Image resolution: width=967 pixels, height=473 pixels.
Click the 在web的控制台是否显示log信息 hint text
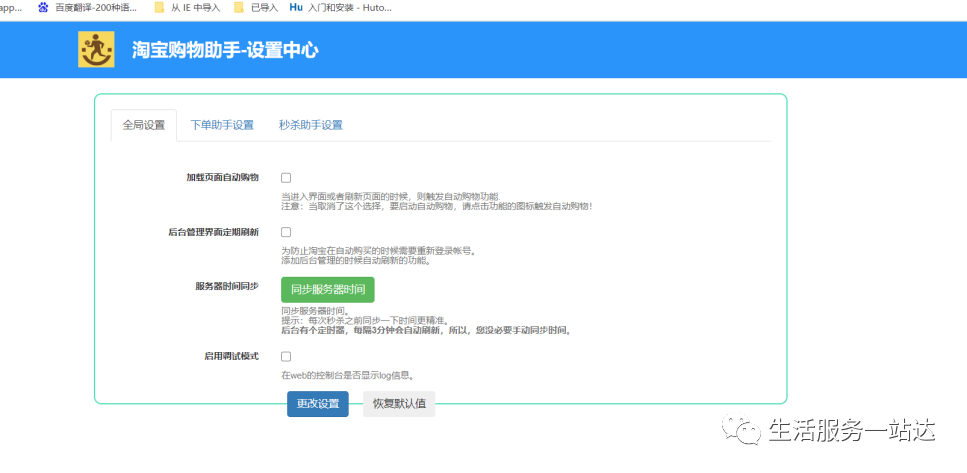coord(347,375)
